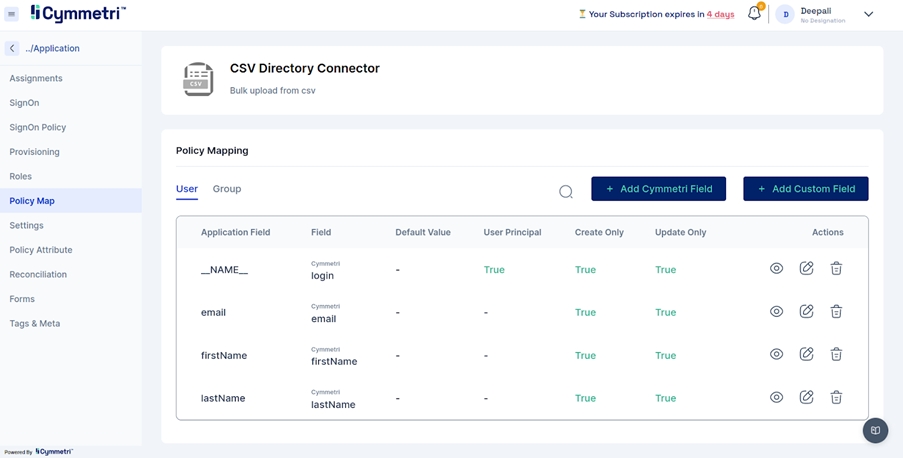Delete the email field mapping
The height and width of the screenshot is (458, 903).
point(836,312)
